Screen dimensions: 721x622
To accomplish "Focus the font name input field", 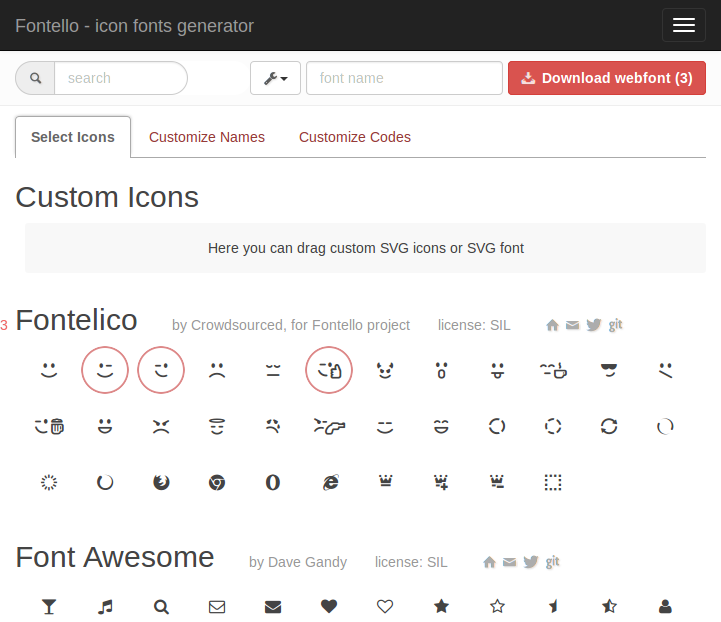I will (x=404, y=78).
